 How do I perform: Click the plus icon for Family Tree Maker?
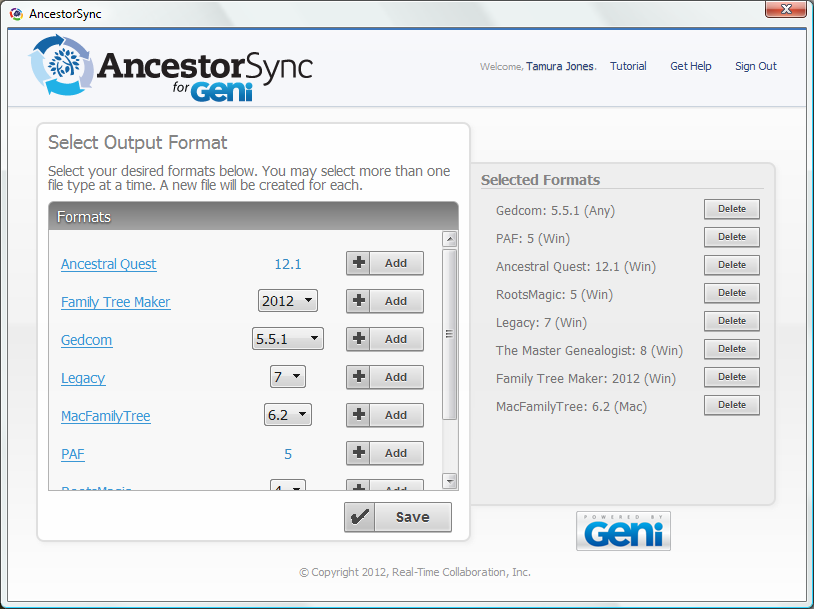358,301
